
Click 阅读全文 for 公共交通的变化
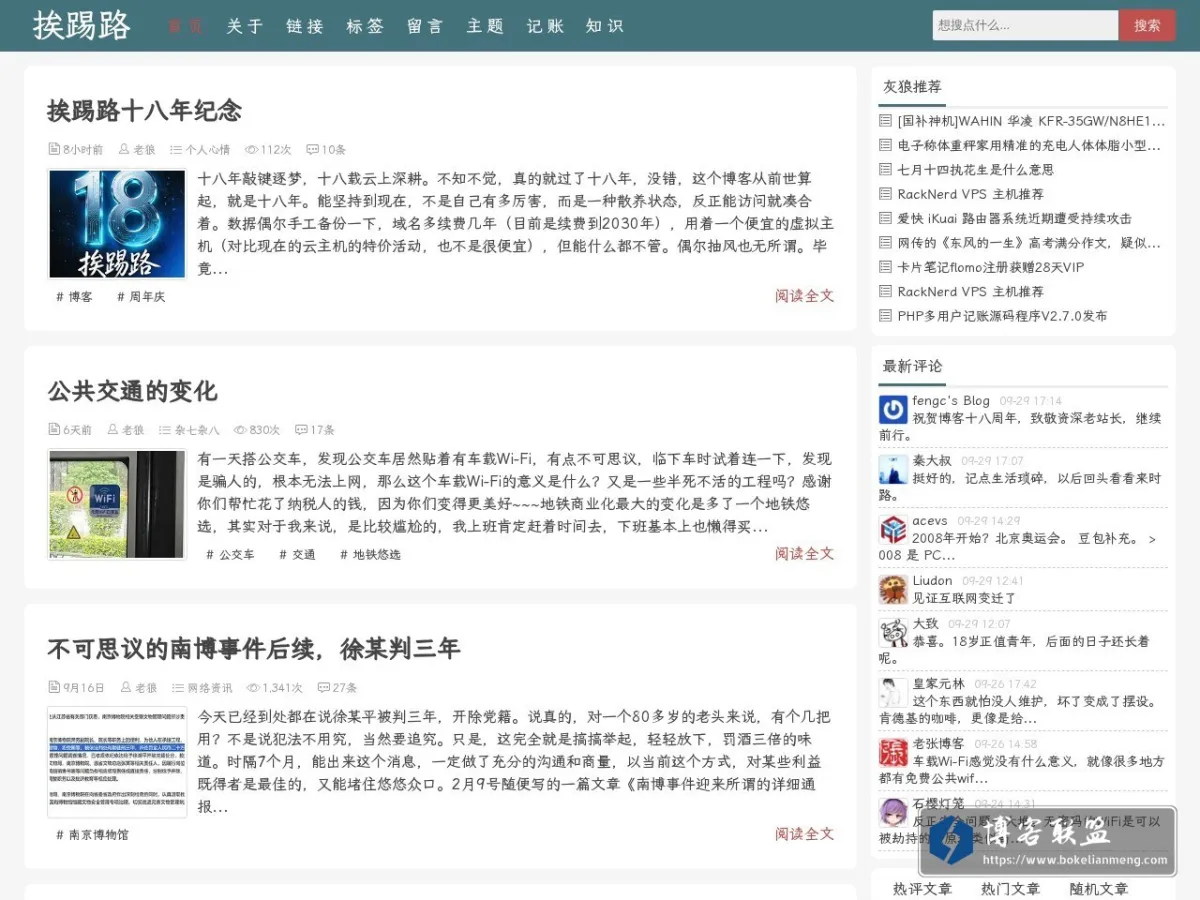coord(804,554)
